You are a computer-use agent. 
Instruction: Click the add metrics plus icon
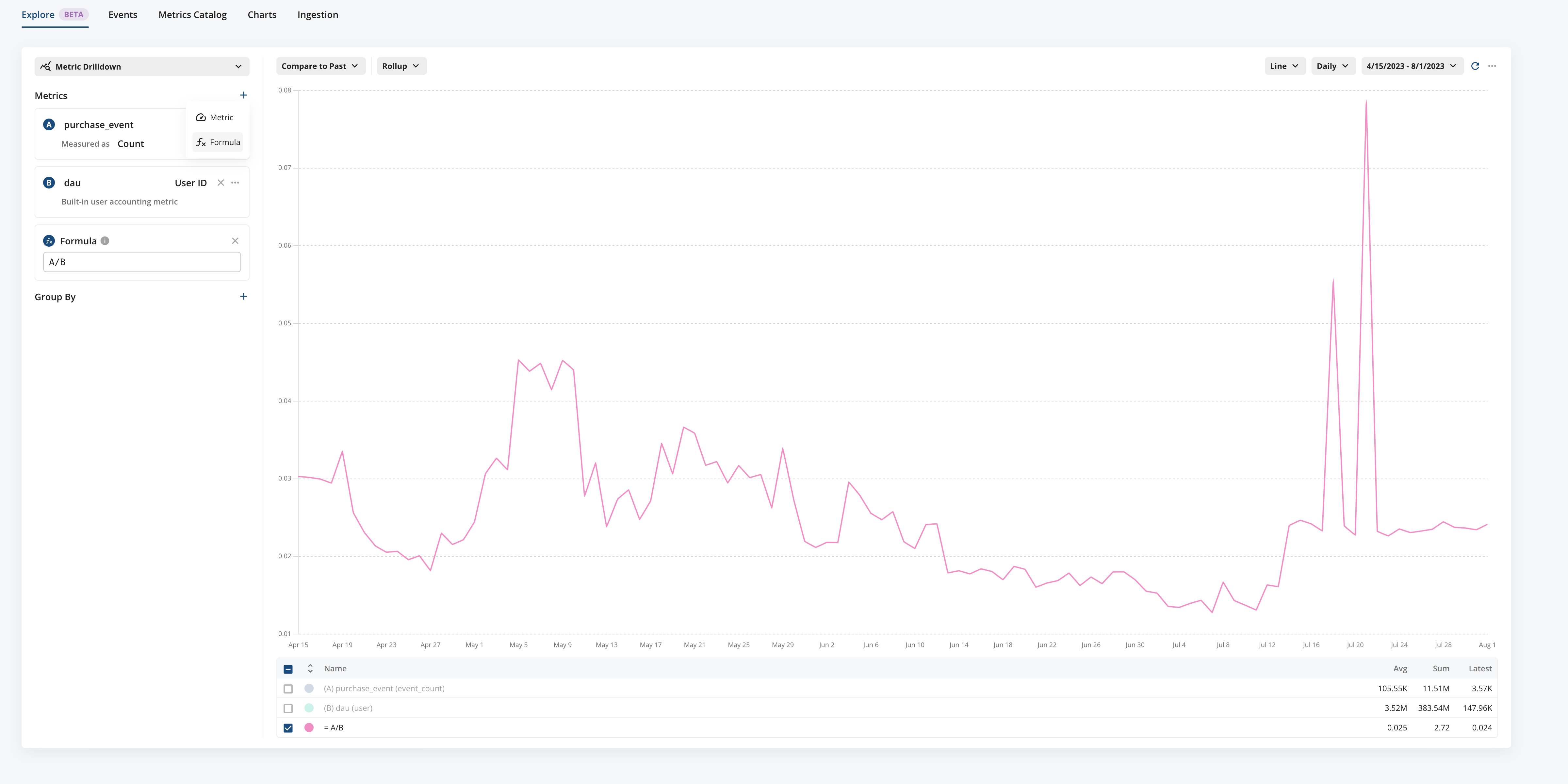click(x=243, y=95)
